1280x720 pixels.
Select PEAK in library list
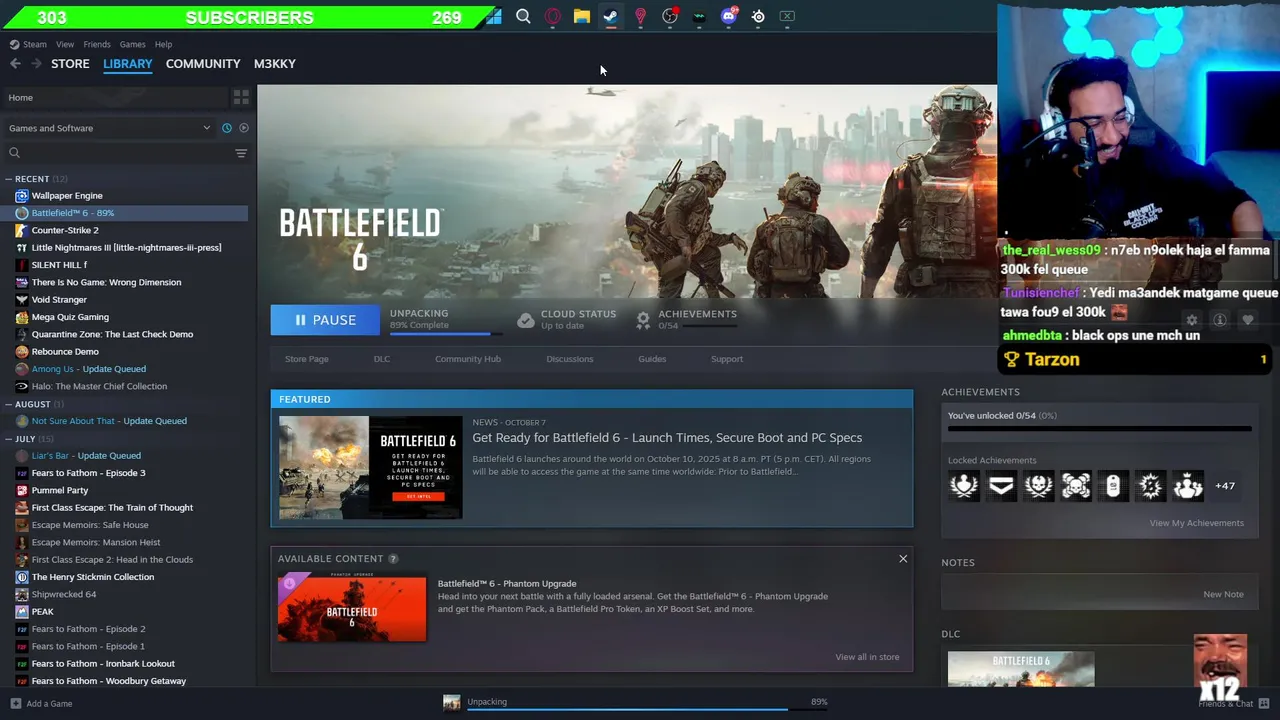point(42,612)
